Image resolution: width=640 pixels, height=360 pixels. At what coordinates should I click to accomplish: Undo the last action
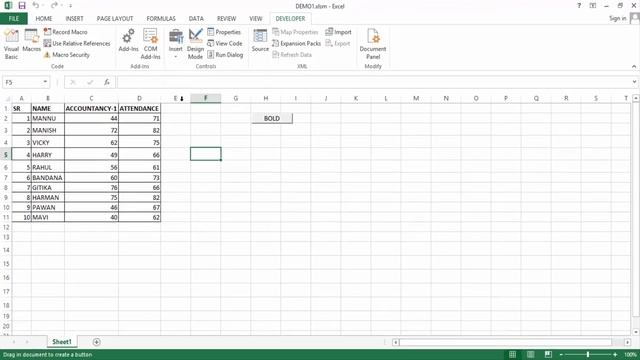click(x=36, y=6)
